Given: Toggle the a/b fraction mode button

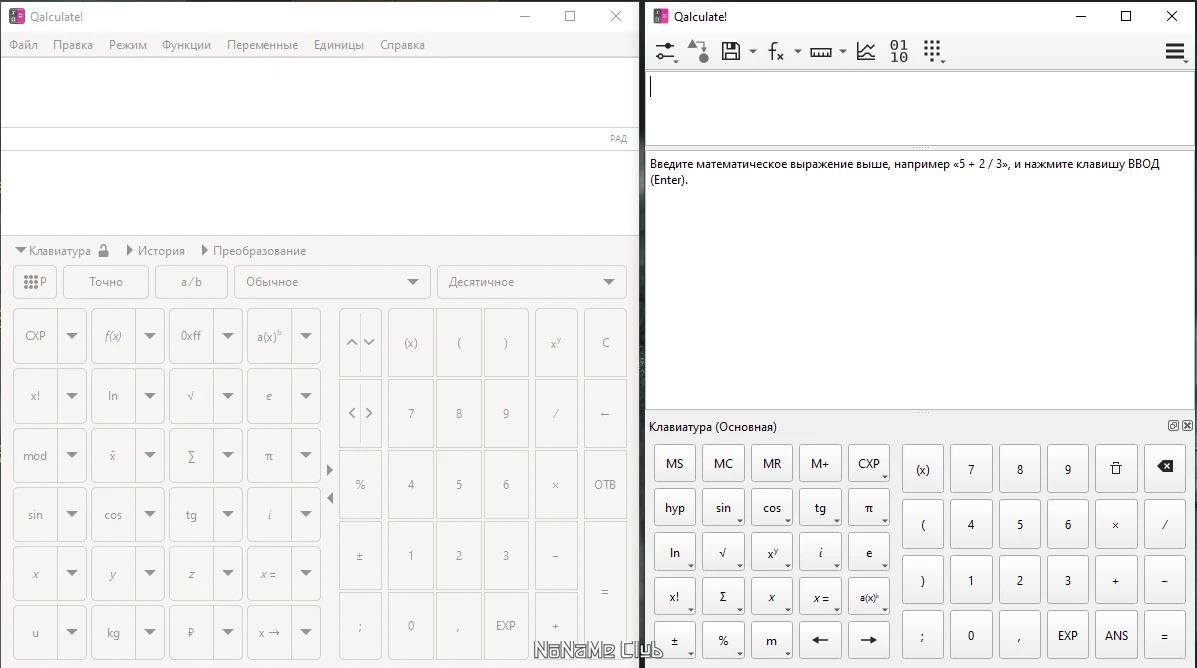Looking at the screenshot, I should point(191,282).
